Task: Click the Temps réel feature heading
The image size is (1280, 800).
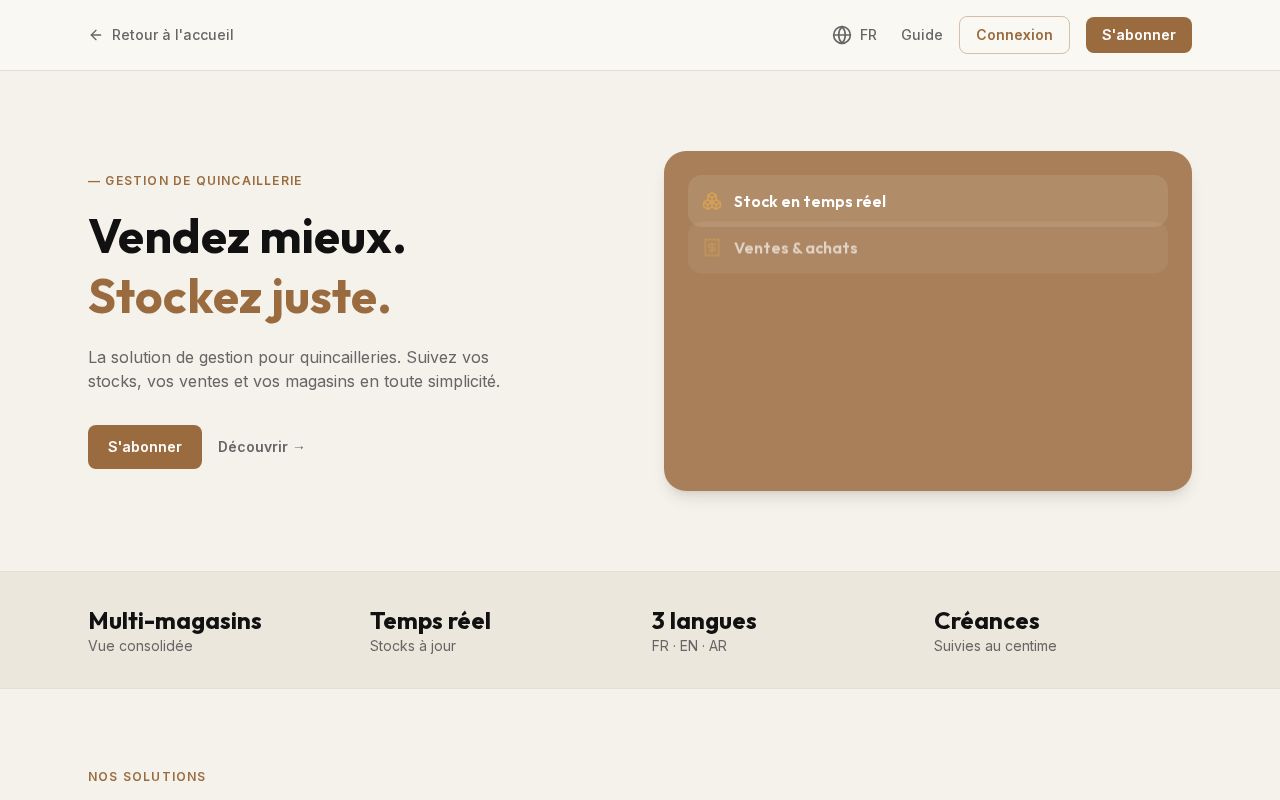Action: 430,621
